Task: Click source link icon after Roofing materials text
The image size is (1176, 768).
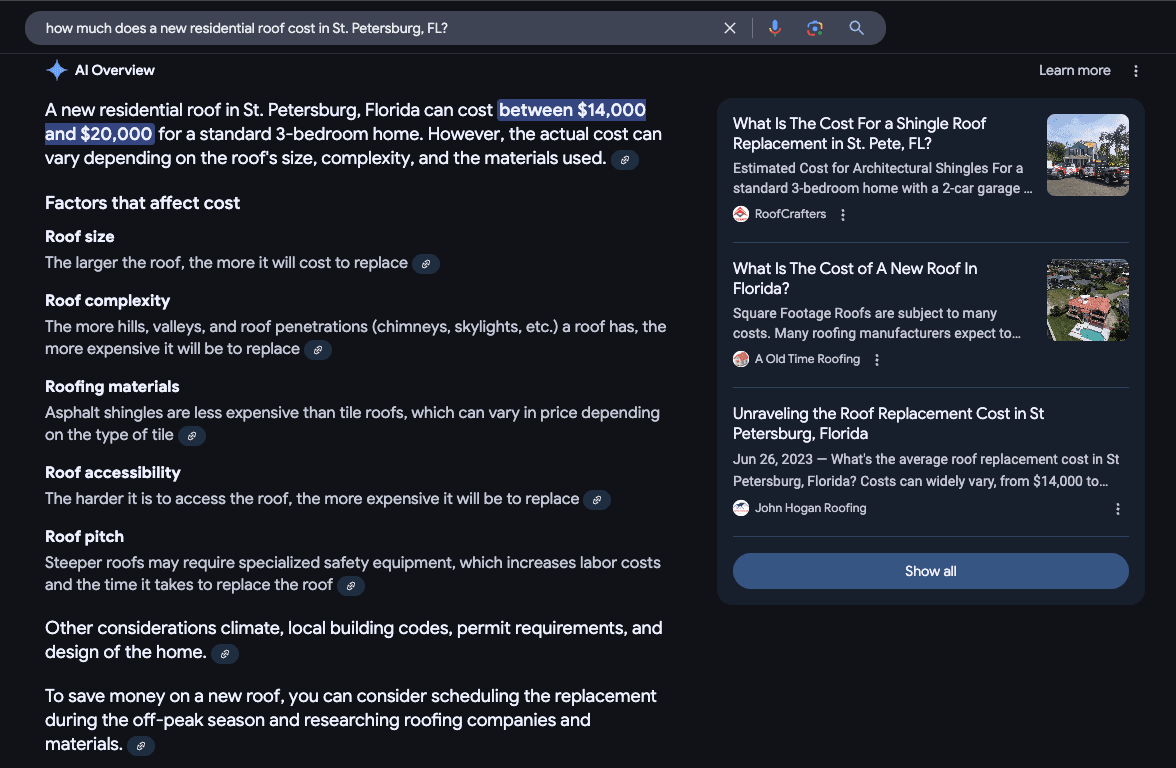Action: [192, 436]
